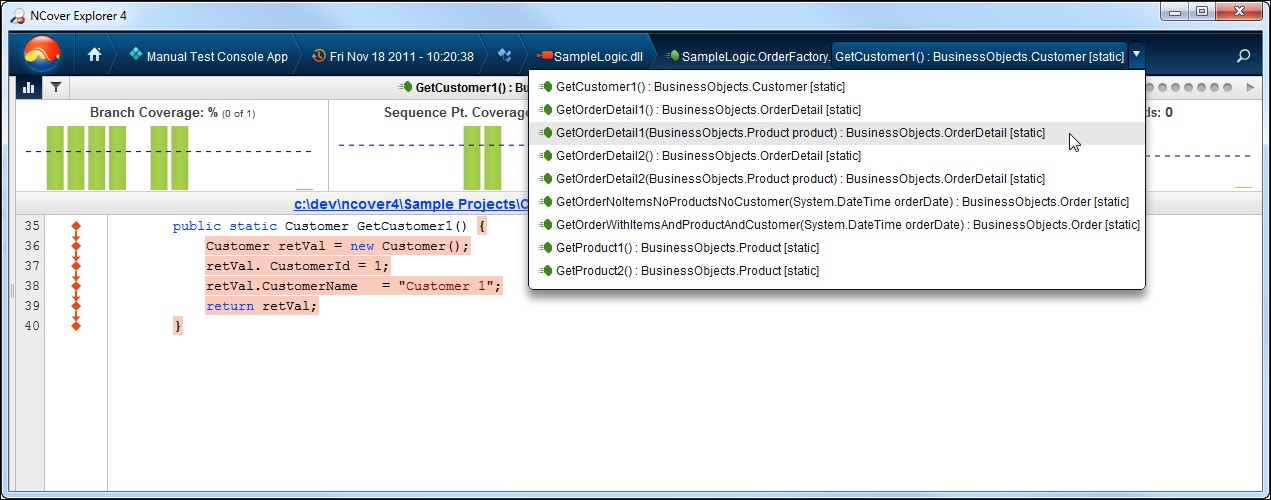
Task: Open Manual Test Console App breadcrumb
Action: pos(208,56)
